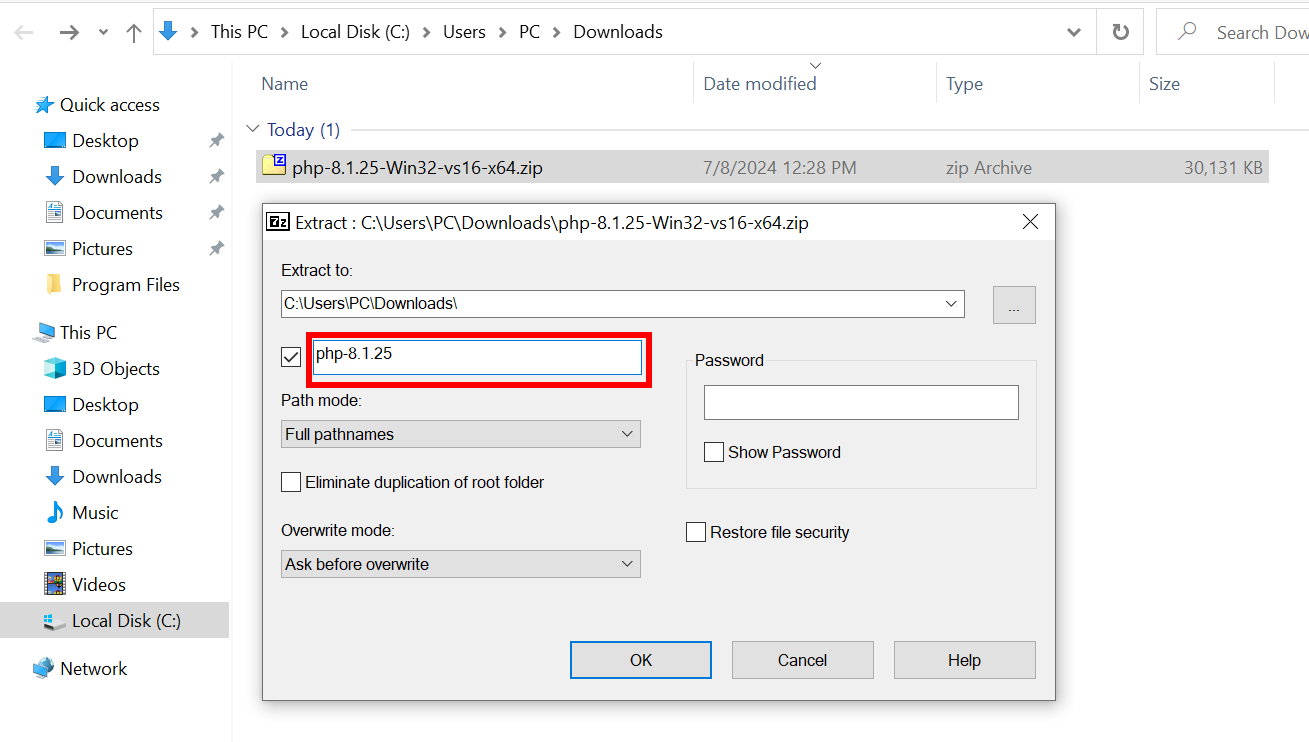This screenshot has height=742, width=1309.
Task: Enable Eliminate duplication of root folder
Action: coord(291,483)
